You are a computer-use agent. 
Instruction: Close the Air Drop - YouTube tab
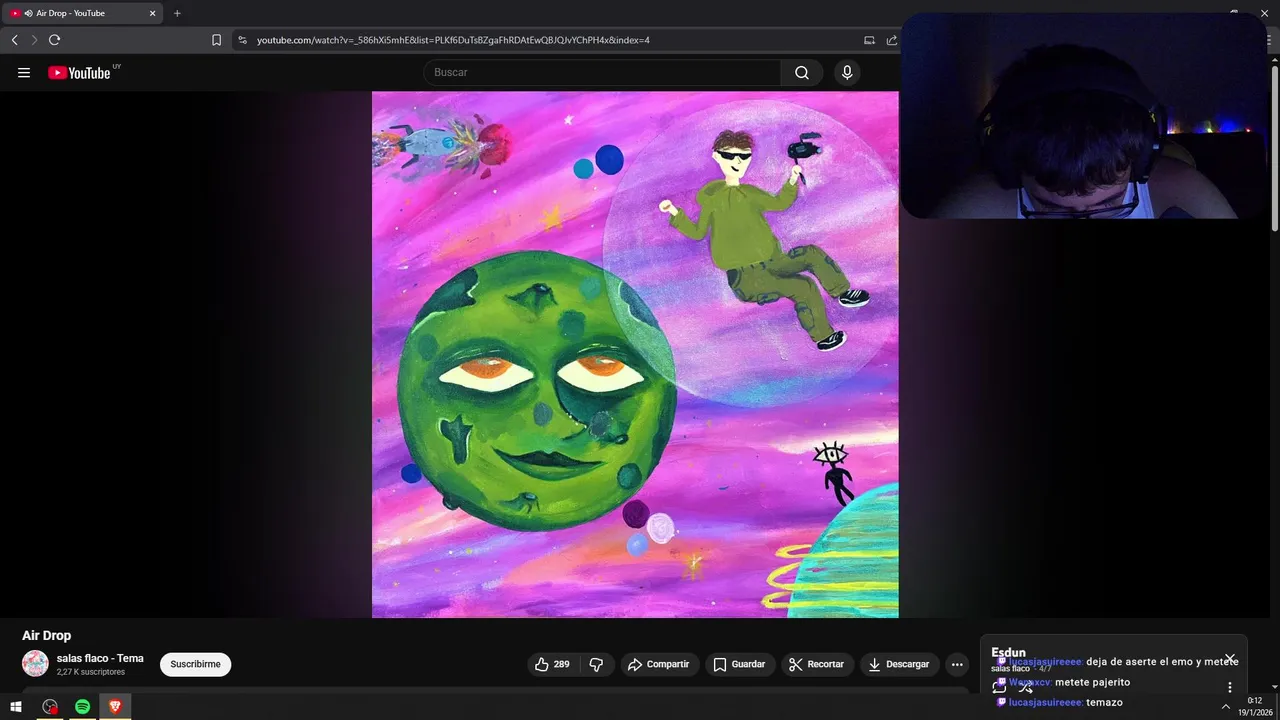point(152,13)
